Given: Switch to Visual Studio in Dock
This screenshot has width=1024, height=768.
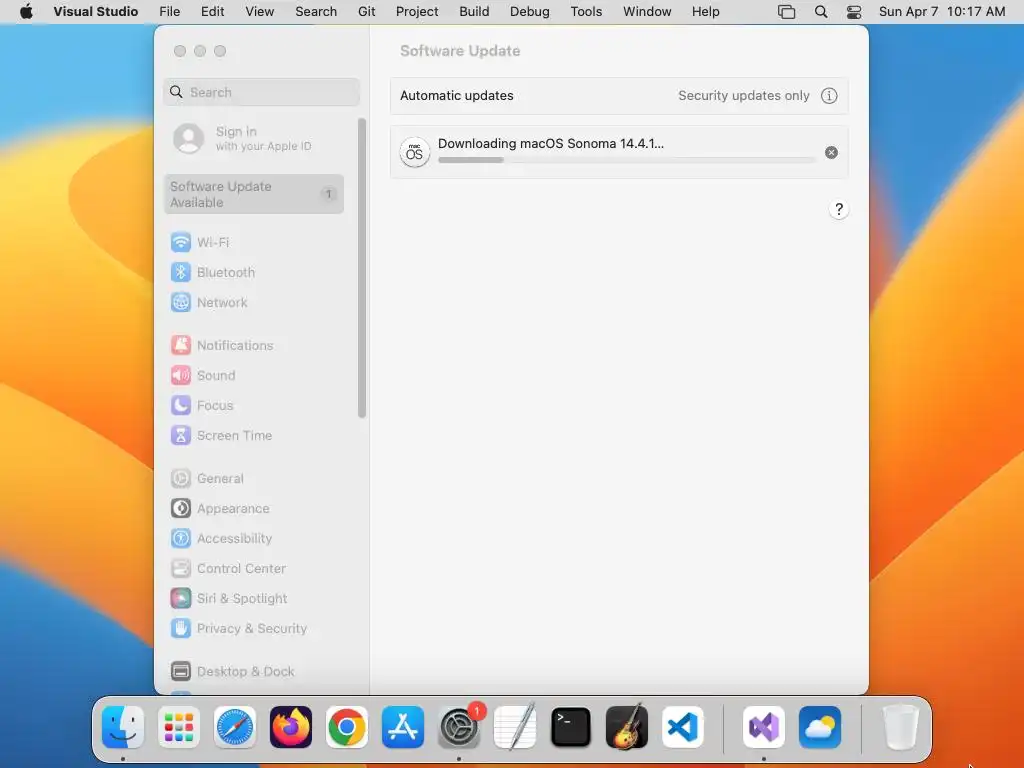Looking at the screenshot, I should click(764, 727).
